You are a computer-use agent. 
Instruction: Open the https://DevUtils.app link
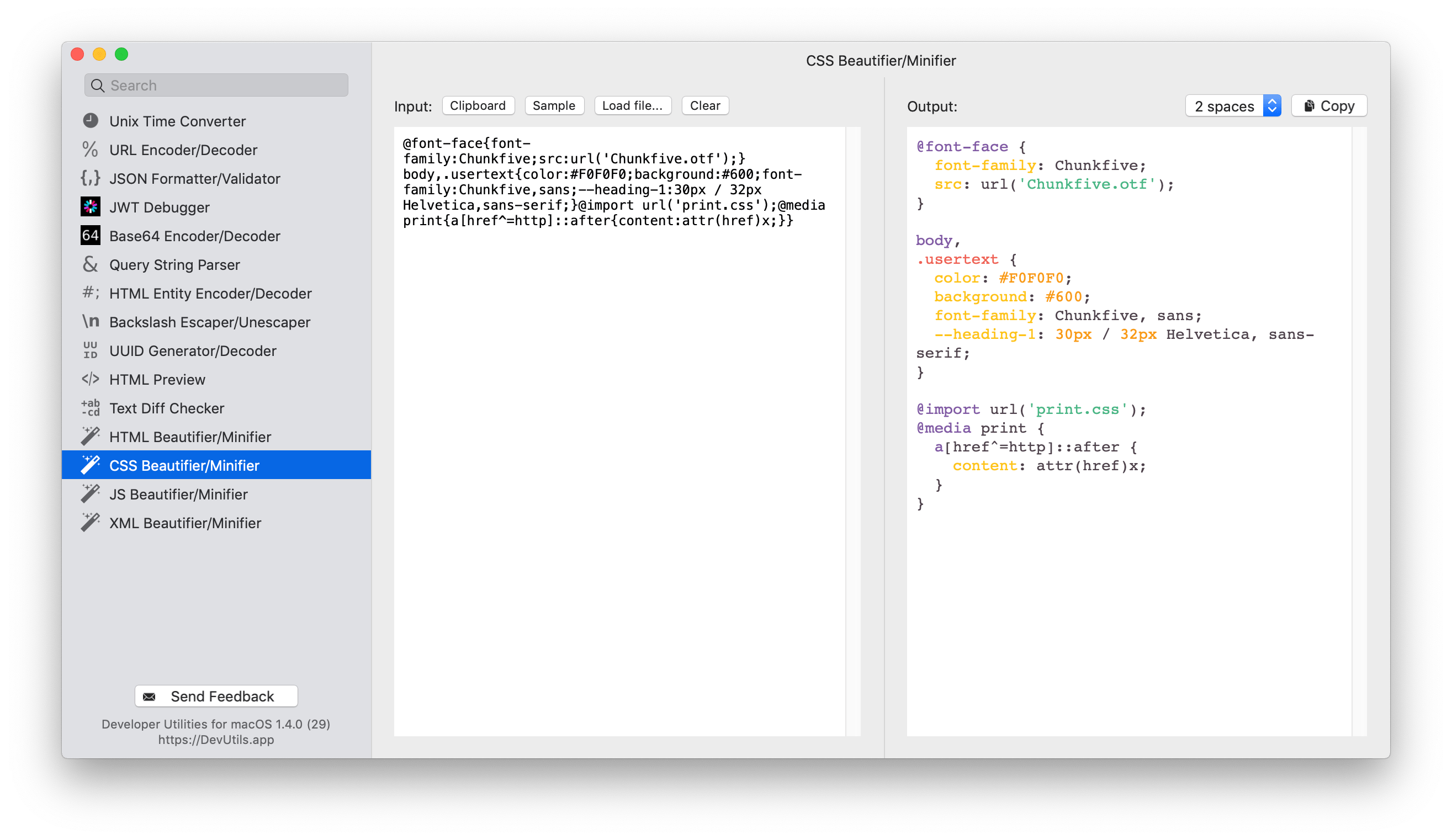[x=215, y=740]
